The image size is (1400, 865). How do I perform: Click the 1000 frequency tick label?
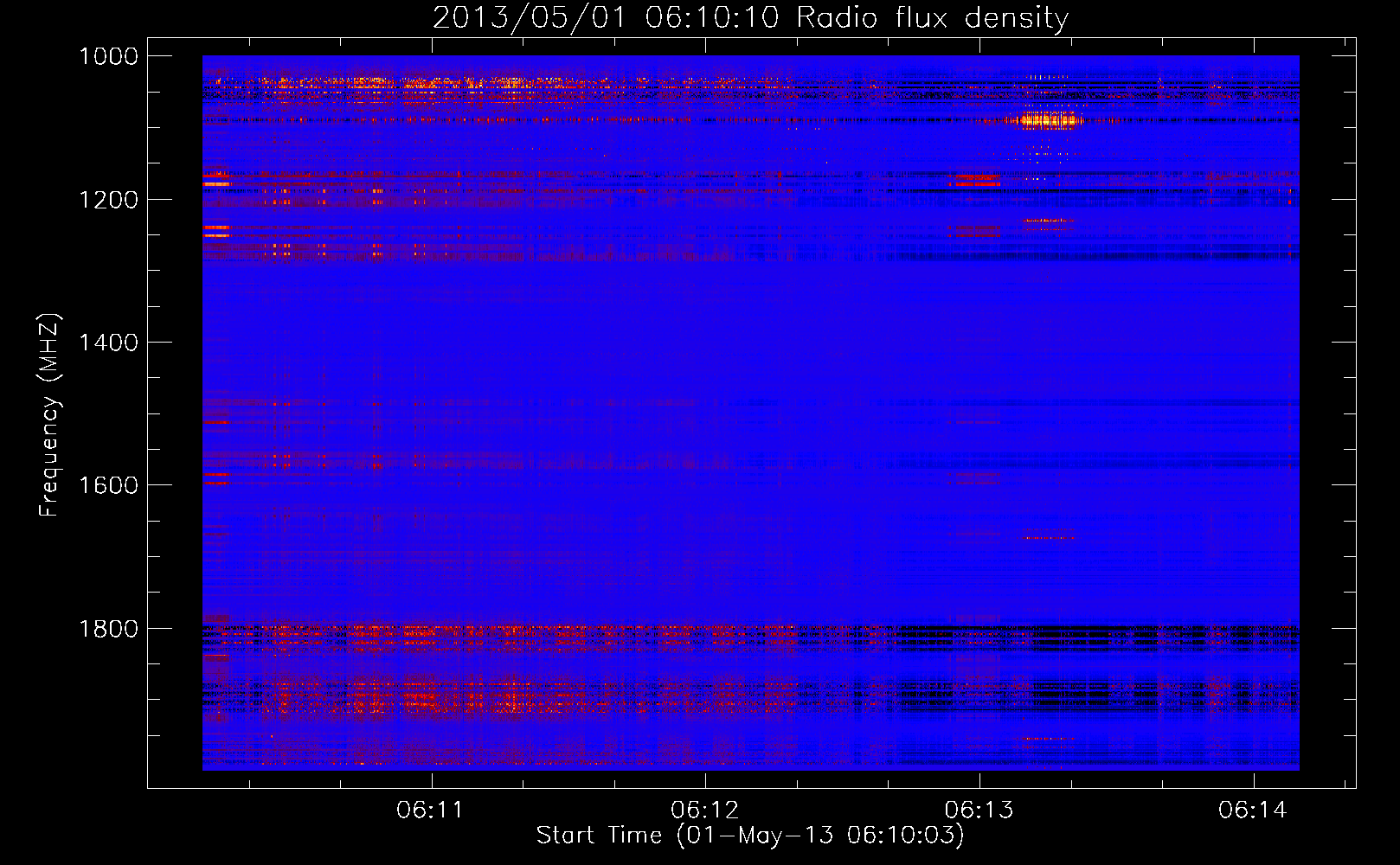(x=108, y=56)
